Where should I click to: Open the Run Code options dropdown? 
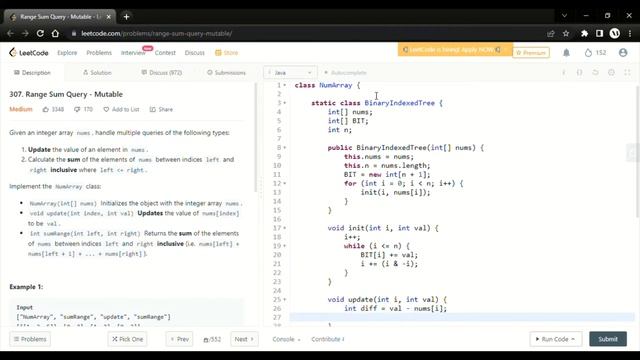pyautogui.click(x=573, y=339)
